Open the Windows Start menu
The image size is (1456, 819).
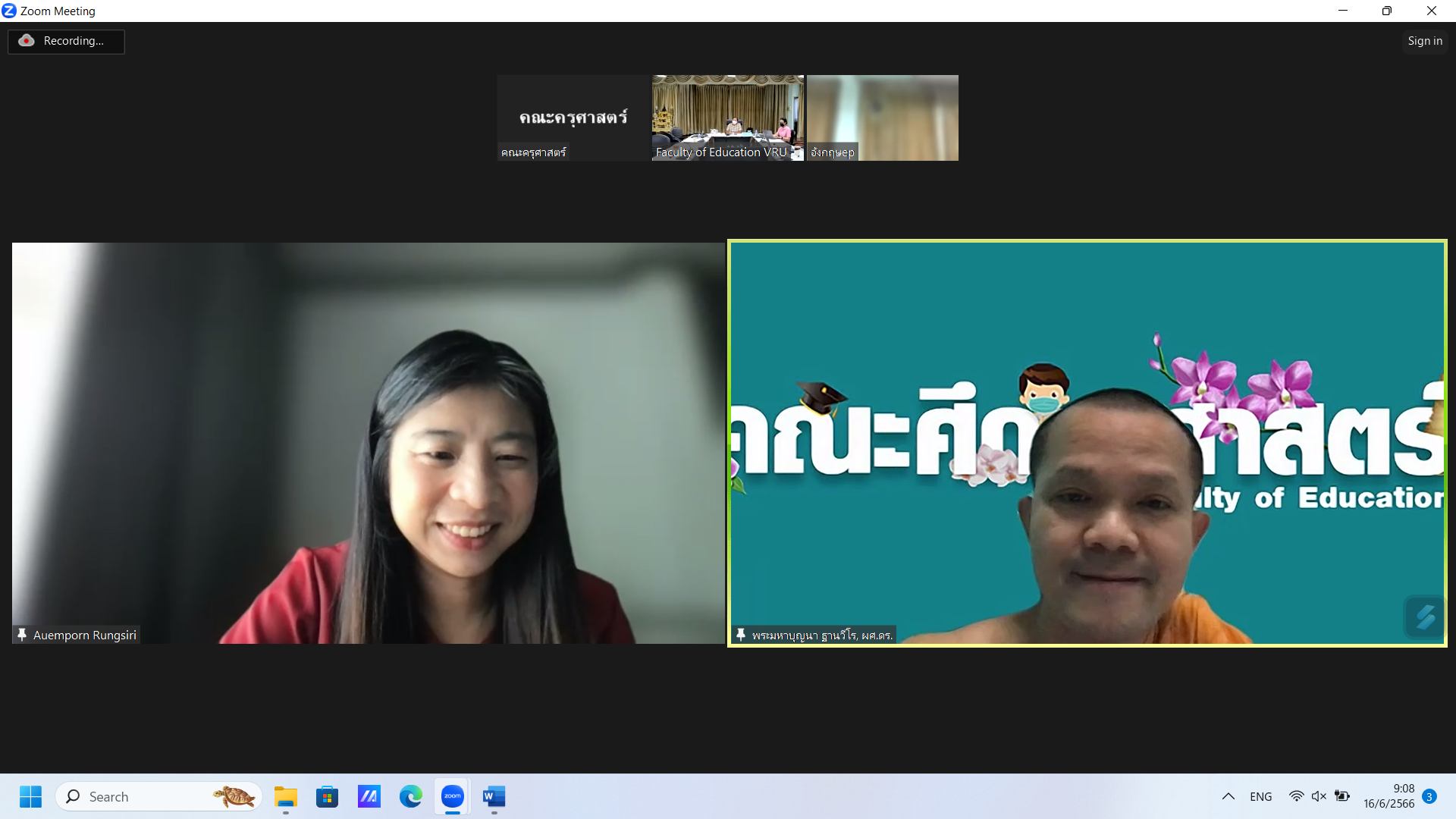[31, 796]
